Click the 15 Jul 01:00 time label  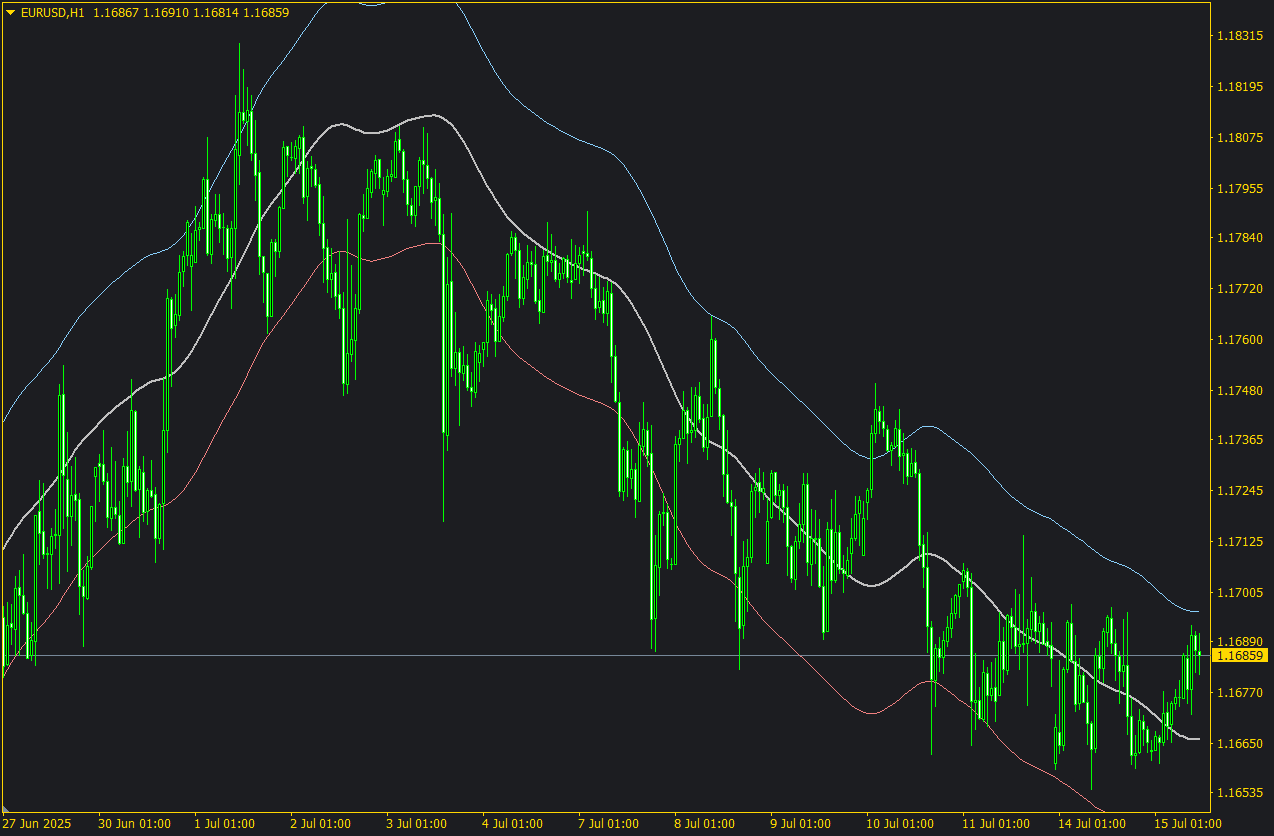1187,824
